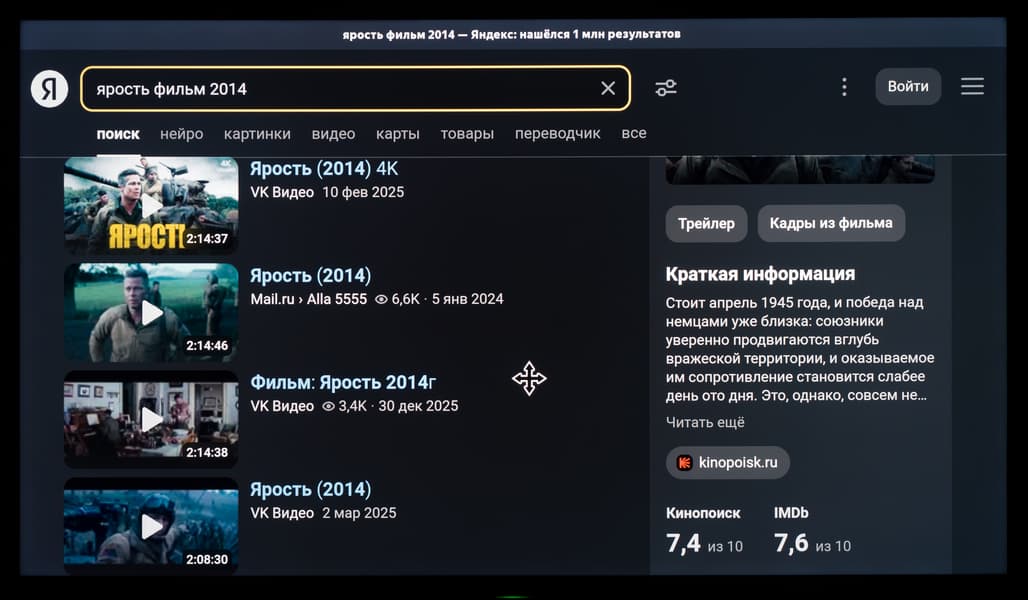Image resolution: width=1028 pixels, height=600 pixels.
Task: Open search filter settings icon
Action: 666,88
